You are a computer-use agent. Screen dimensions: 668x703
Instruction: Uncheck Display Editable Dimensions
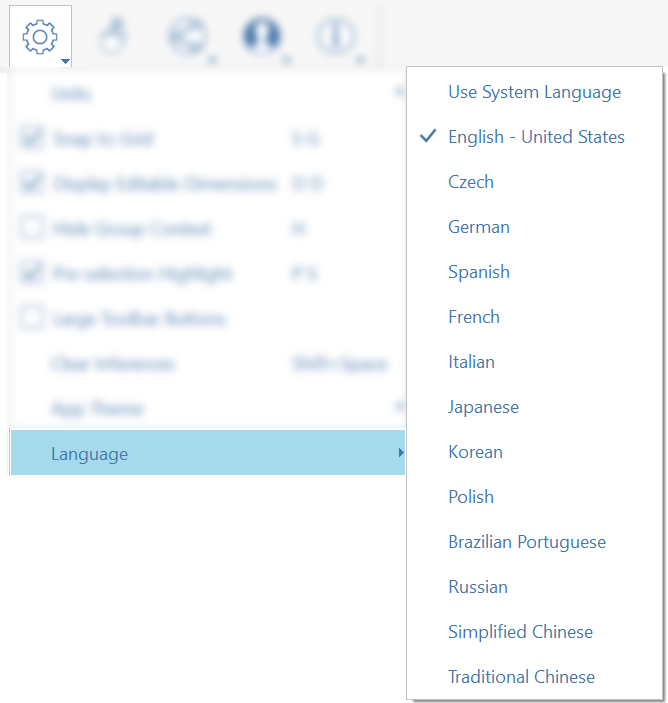click(x=33, y=184)
